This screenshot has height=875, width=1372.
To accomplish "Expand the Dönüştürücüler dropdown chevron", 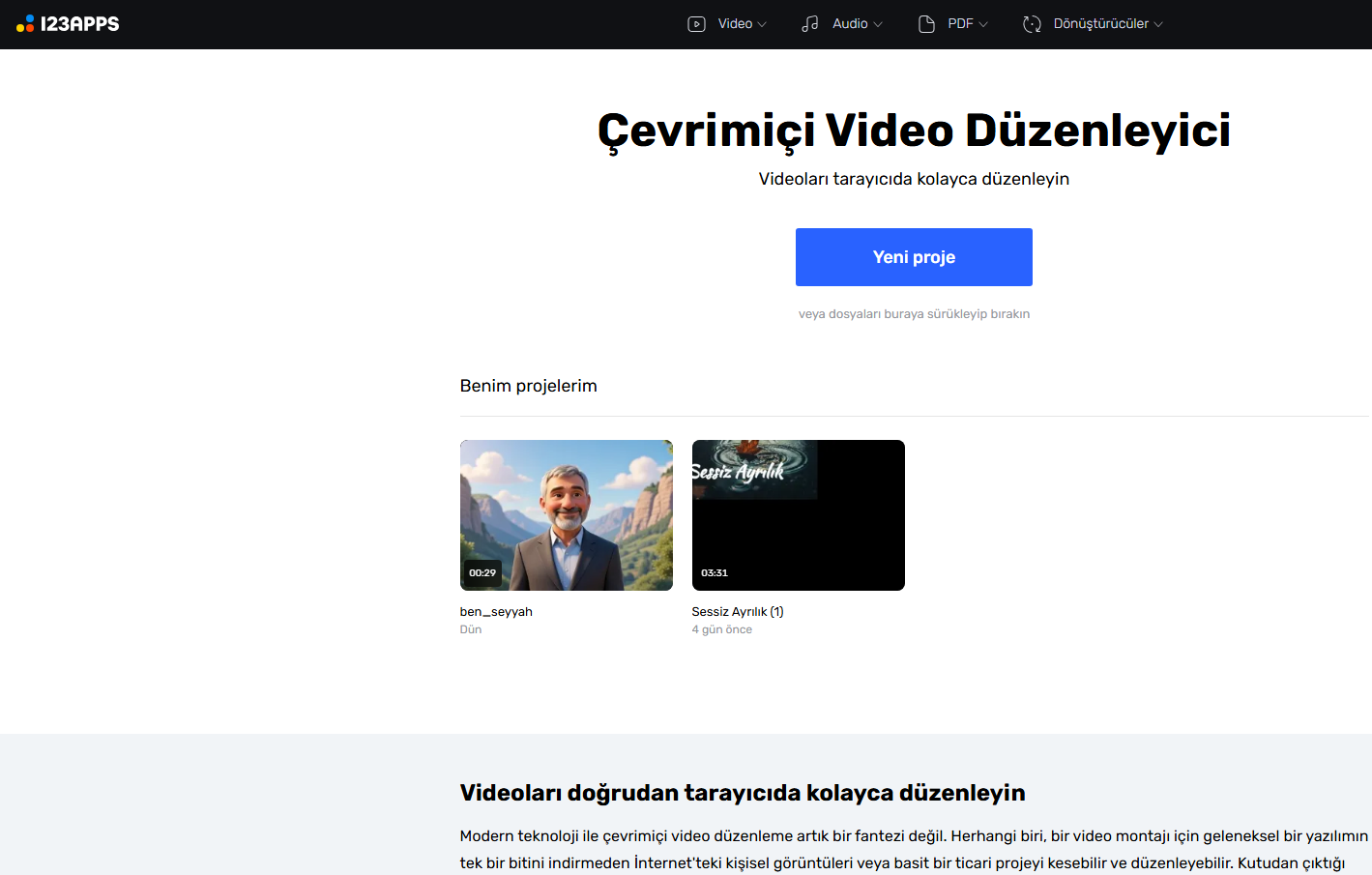I will click(x=1158, y=25).
